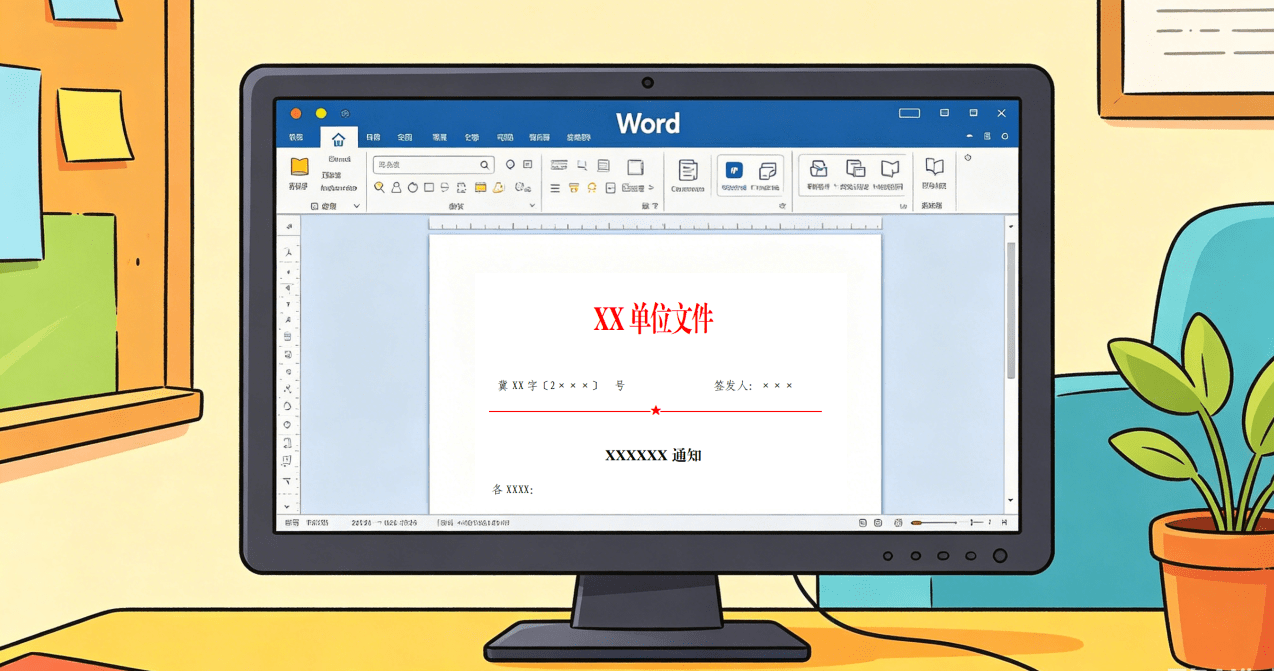
Task: Expand the chevron under the yellow book group
Action: [x=356, y=206]
